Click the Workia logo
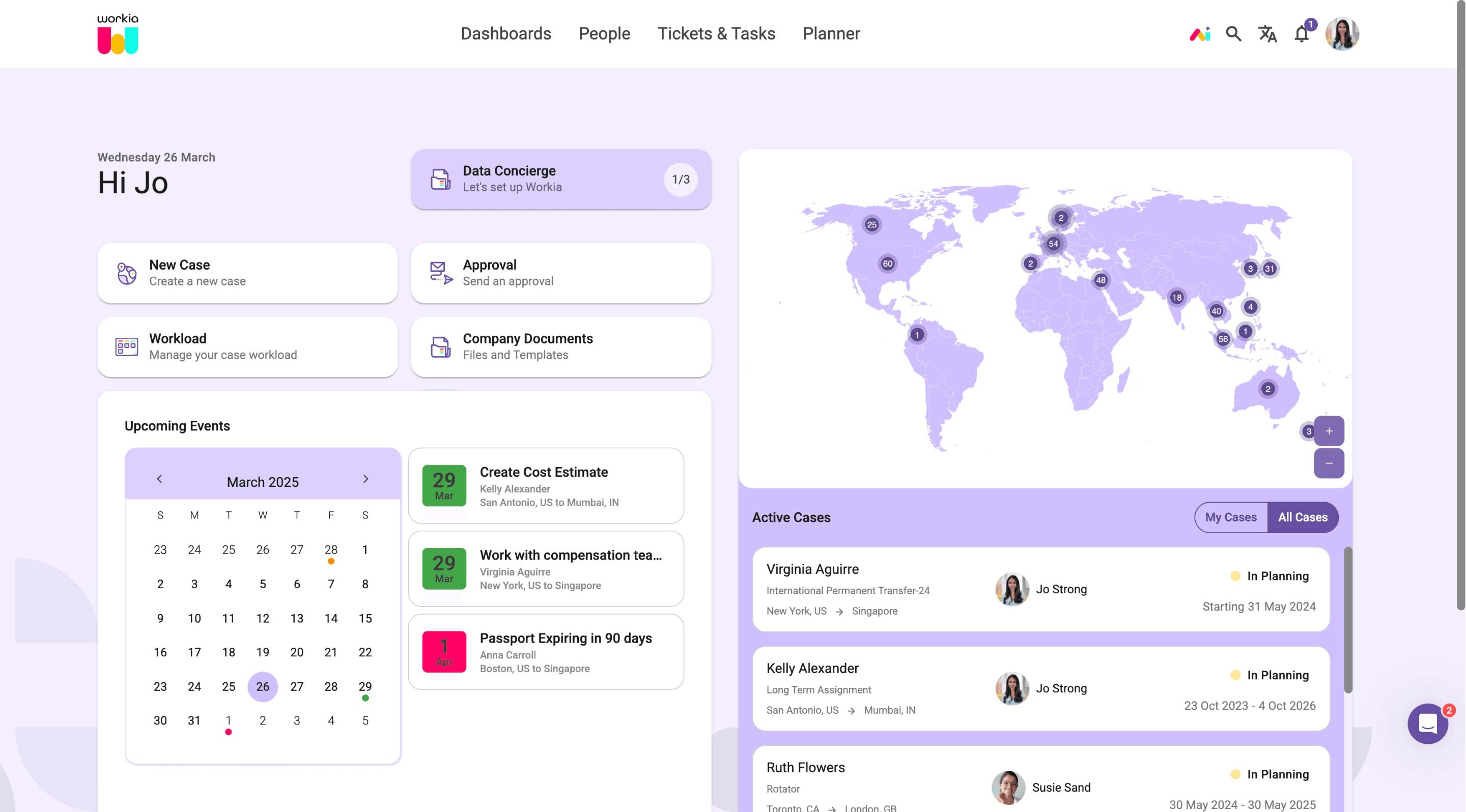 pos(118,34)
